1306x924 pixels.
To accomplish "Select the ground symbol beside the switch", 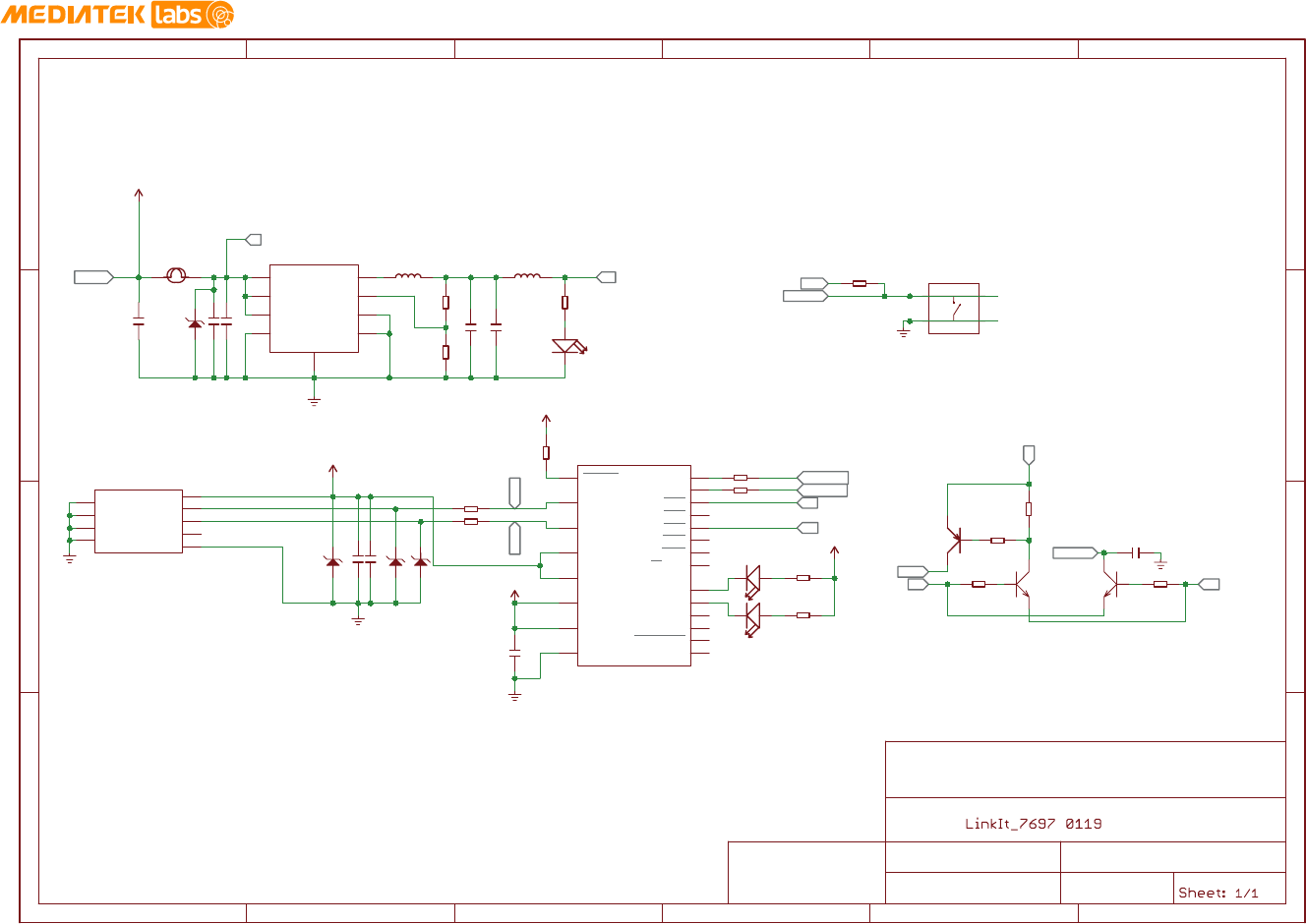I will click(x=904, y=332).
